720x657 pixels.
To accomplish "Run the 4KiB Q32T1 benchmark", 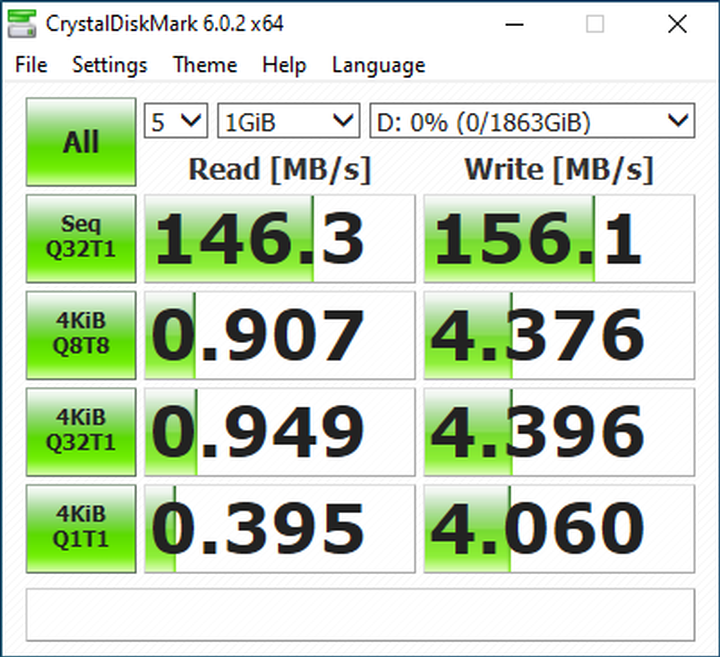I will [81, 430].
